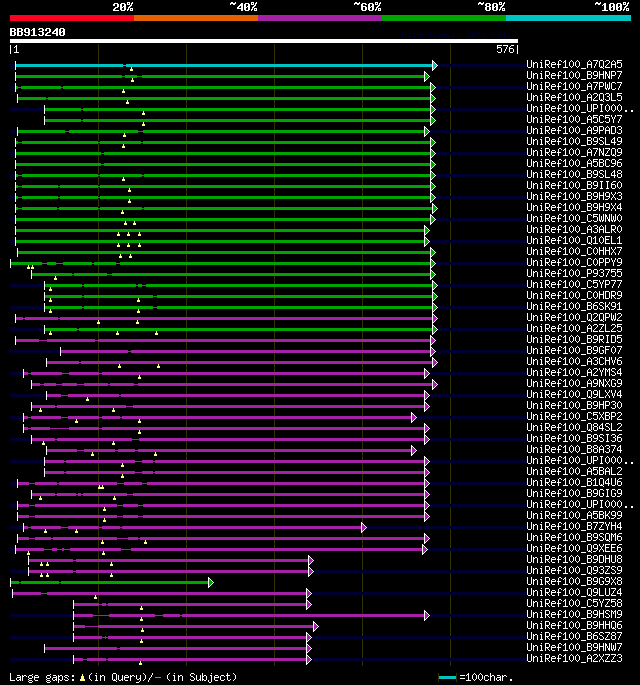The width and height of the screenshot is (640, 685).
Task: Select subject label UniRef100_A9NXG9
Action: click(574, 383)
